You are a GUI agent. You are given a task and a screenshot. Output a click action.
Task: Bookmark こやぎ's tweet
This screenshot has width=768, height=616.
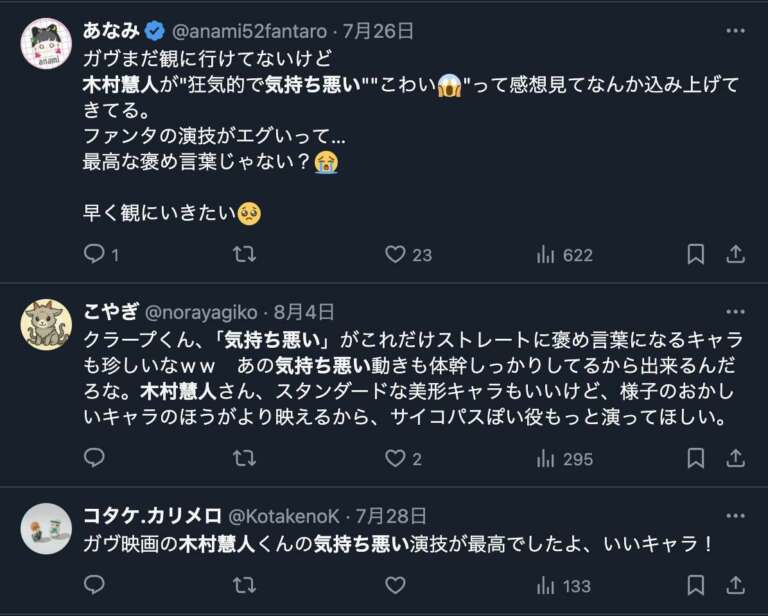pos(696,458)
